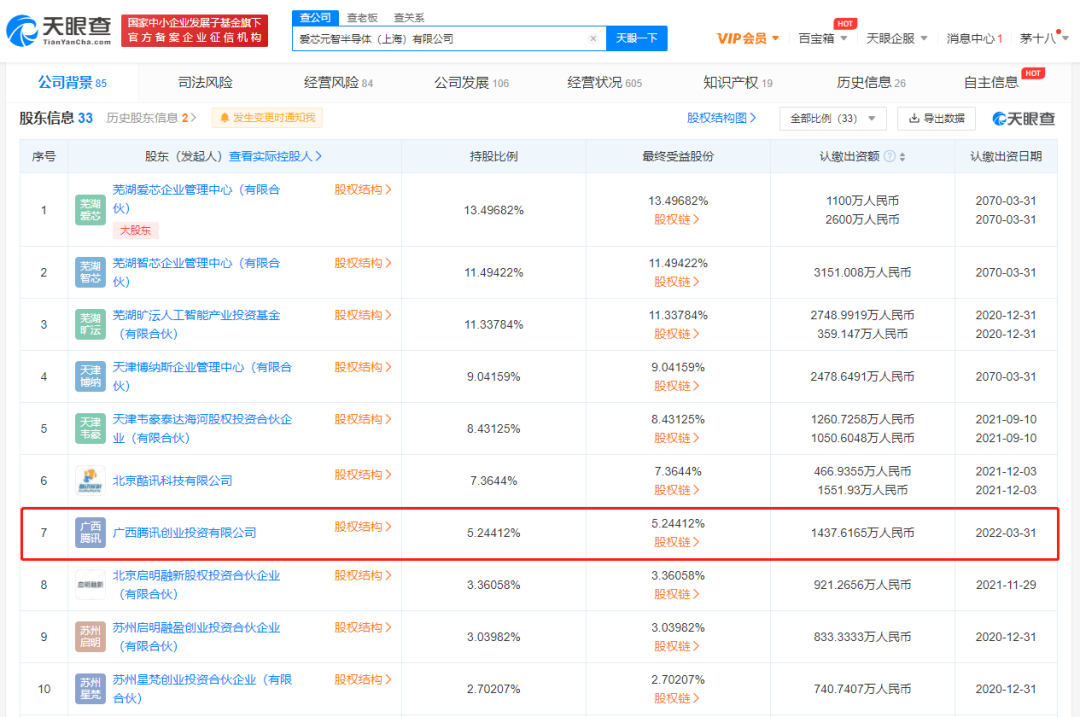Open 全部比例 (33) dropdown
Viewport: 1080px width, 717px height.
[x=833, y=118]
